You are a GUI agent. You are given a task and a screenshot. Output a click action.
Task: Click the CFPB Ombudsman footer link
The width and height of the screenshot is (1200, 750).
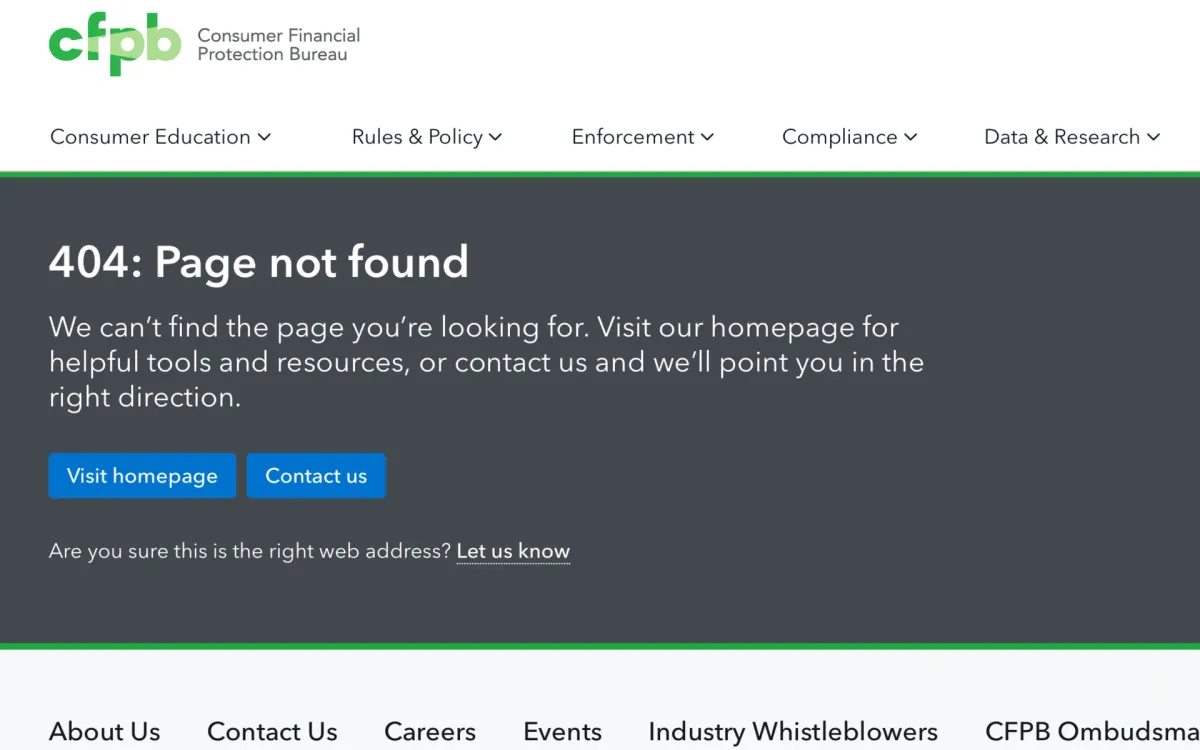point(1090,731)
